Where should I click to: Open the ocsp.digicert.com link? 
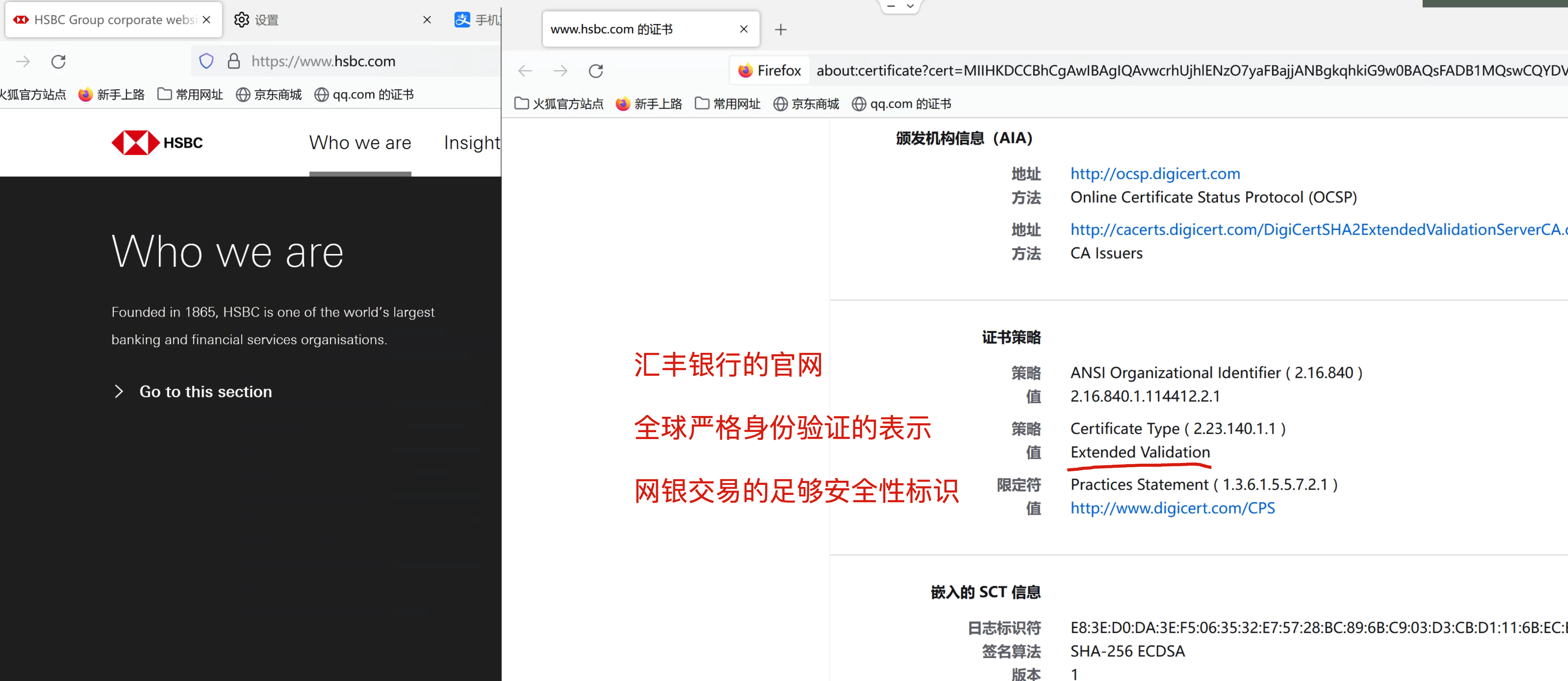pos(1155,173)
